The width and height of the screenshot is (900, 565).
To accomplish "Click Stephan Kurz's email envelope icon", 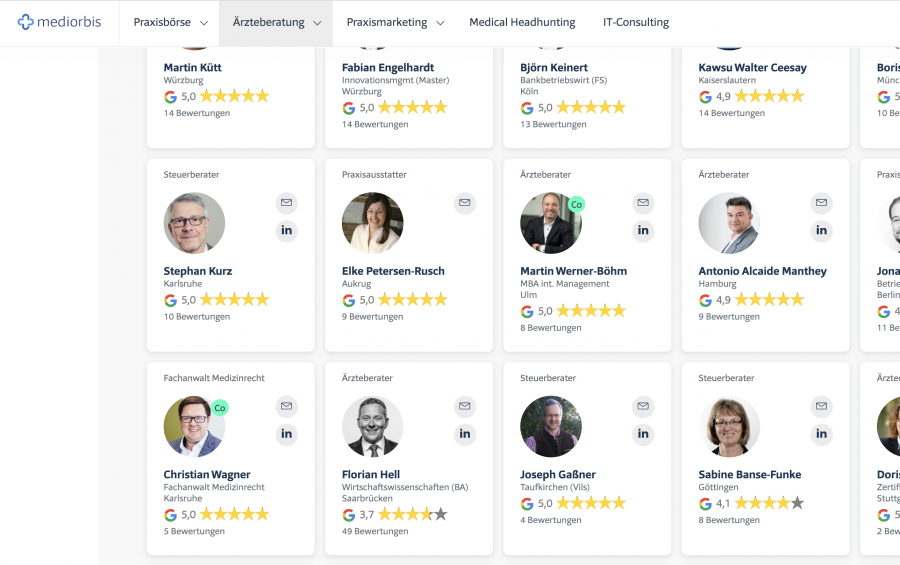I will tap(287, 203).
